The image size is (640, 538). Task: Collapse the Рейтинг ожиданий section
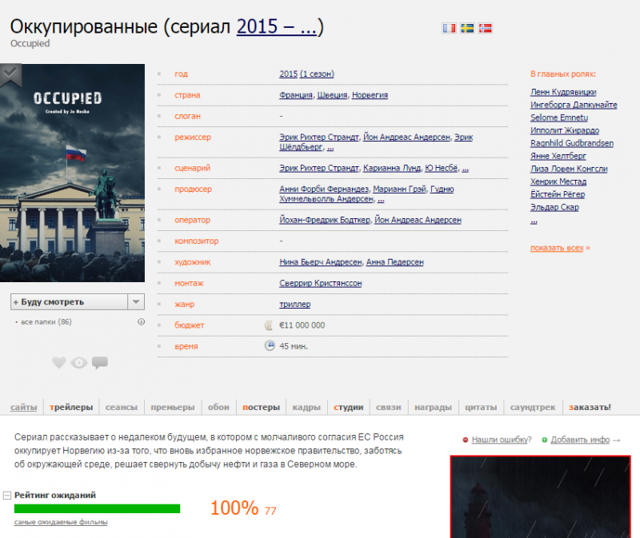pyautogui.click(x=8, y=495)
